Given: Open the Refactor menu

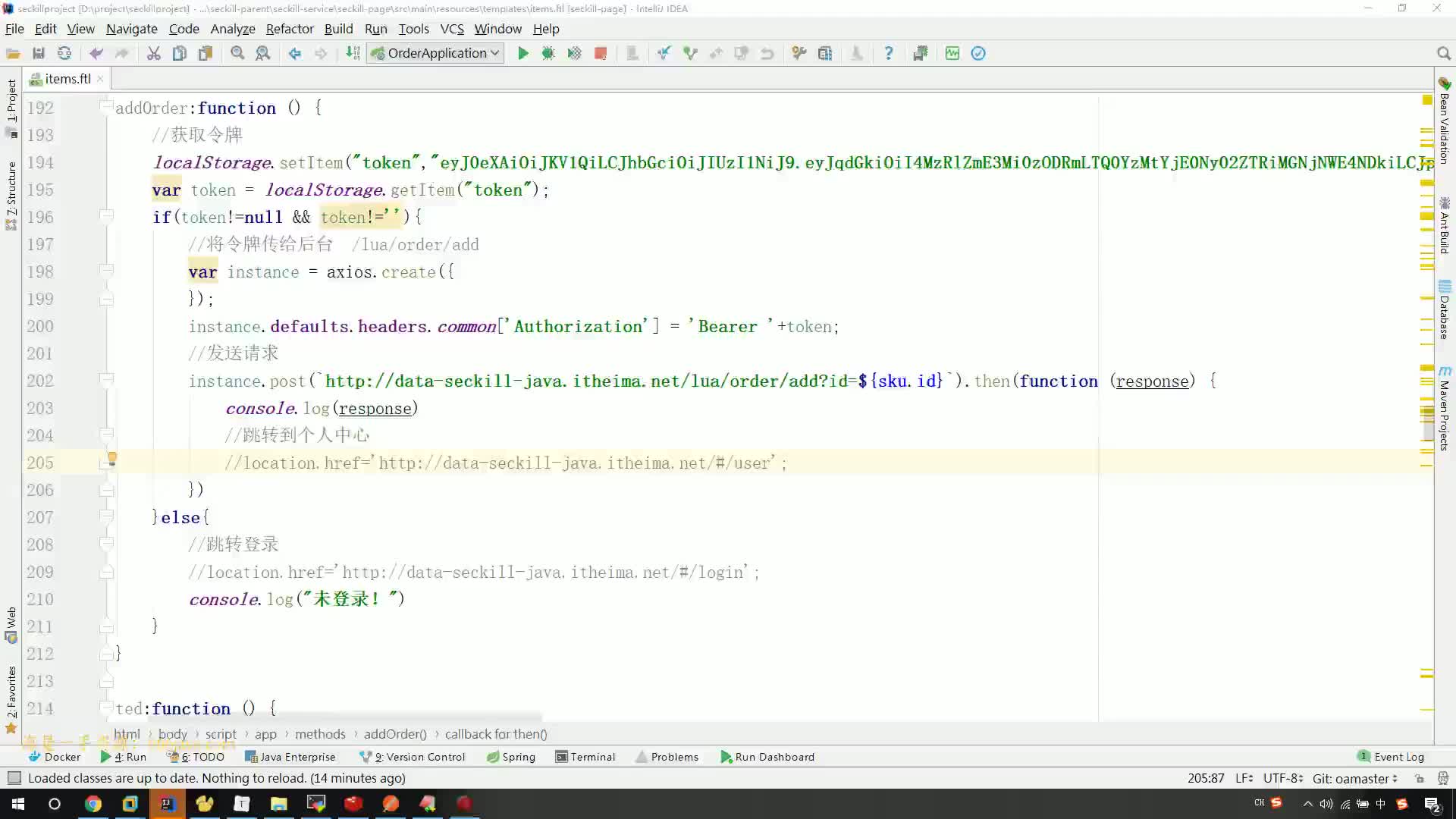Looking at the screenshot, I should point(290,29).
